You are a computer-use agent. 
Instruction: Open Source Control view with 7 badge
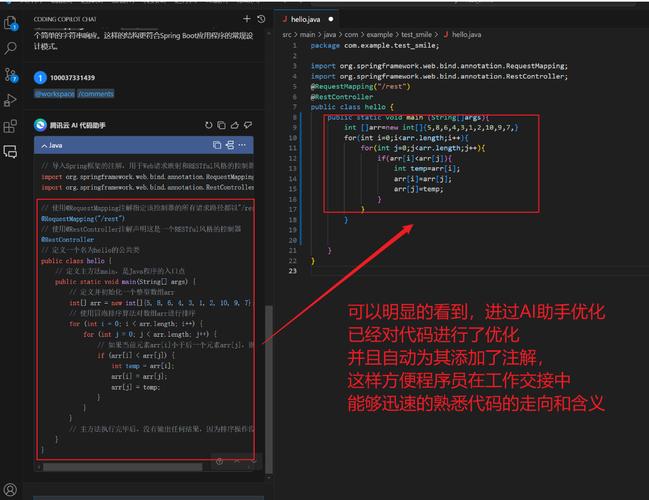(10, 75)
